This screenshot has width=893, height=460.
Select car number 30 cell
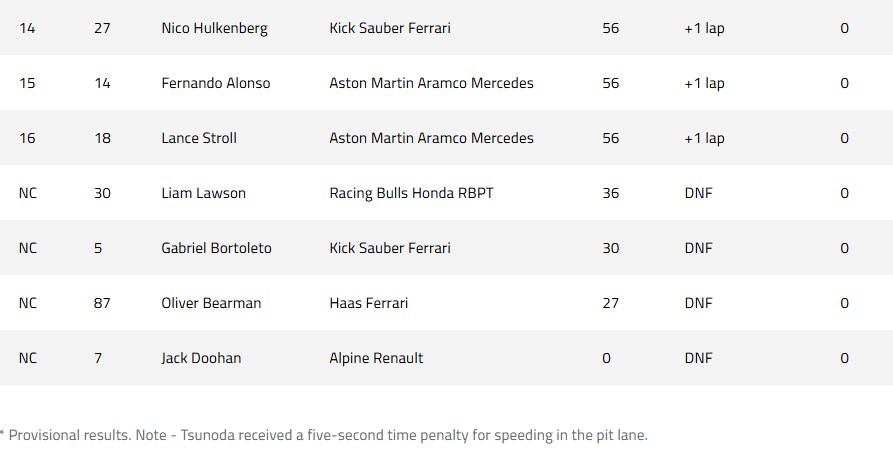point(102,193)
